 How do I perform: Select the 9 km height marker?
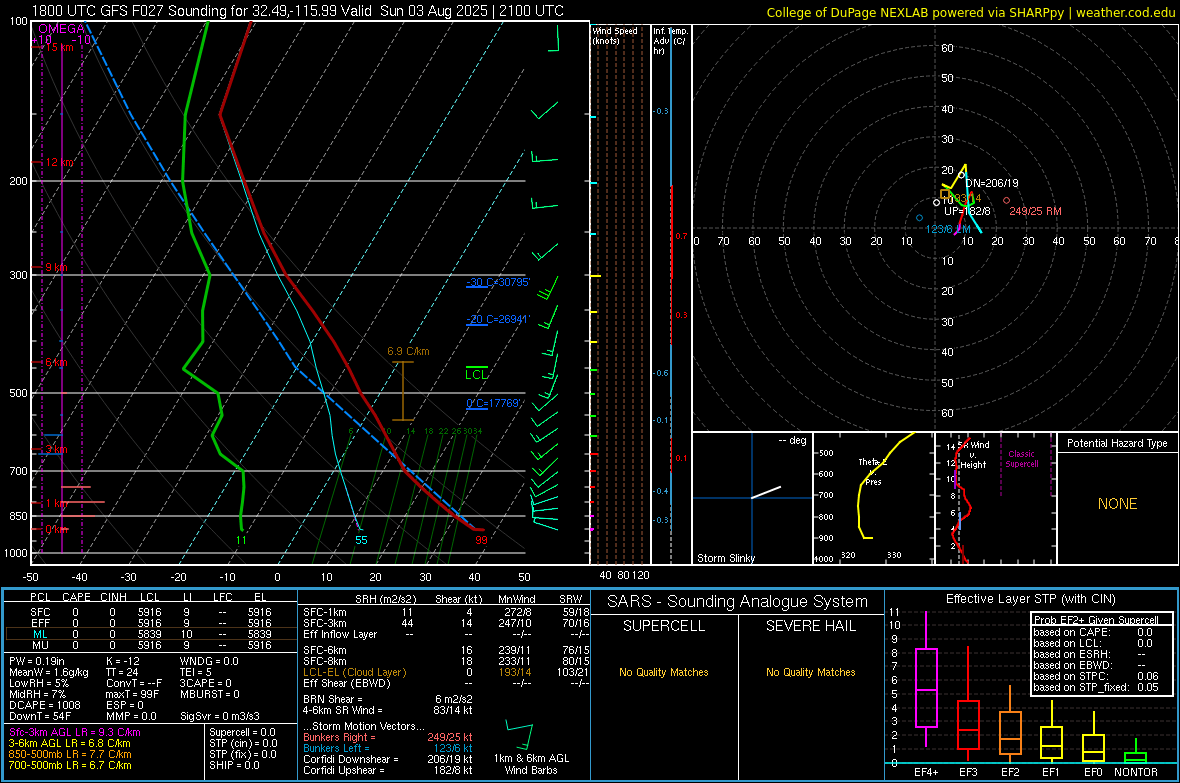click(56, 267)
